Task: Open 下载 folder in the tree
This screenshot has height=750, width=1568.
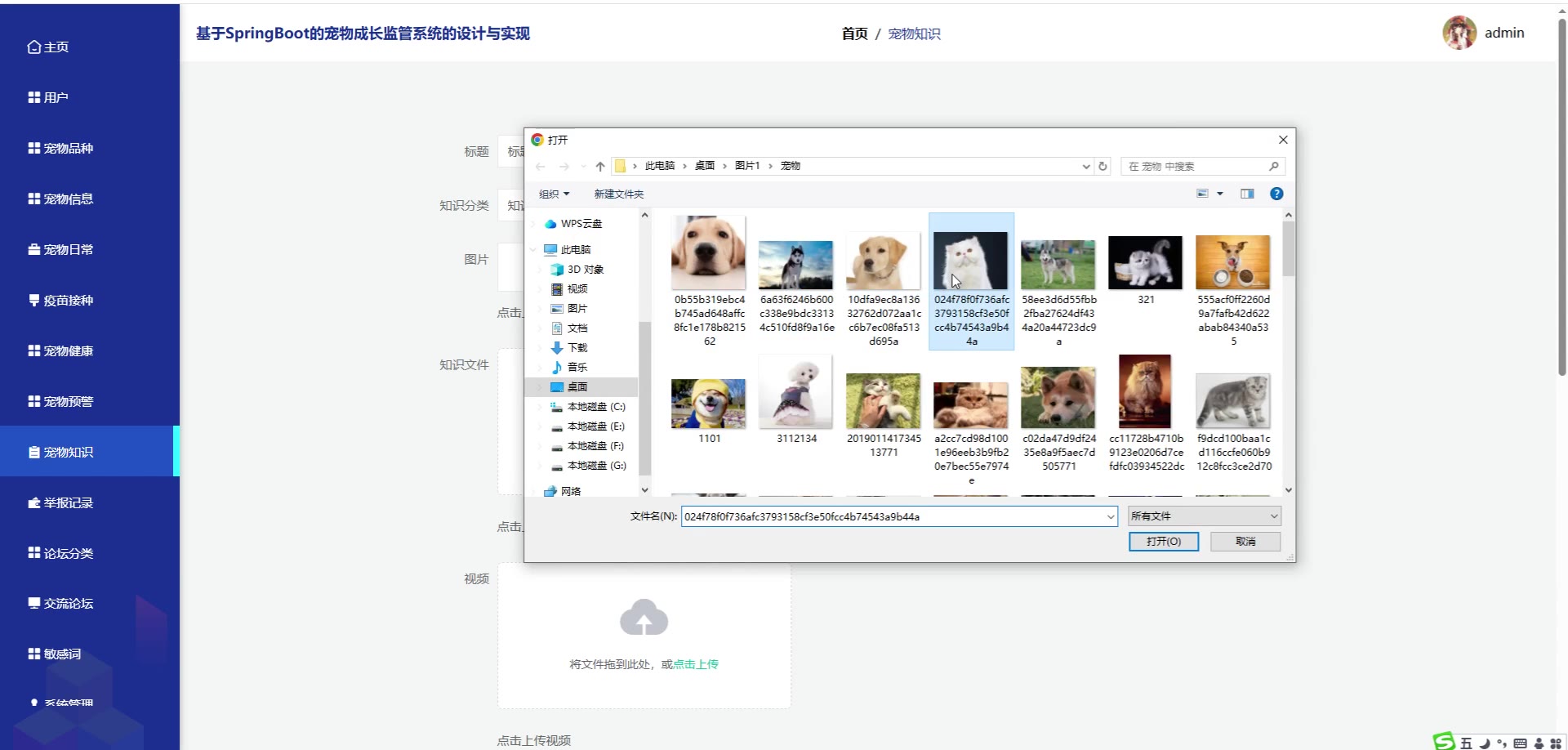Action: click(x=569, y=348)
